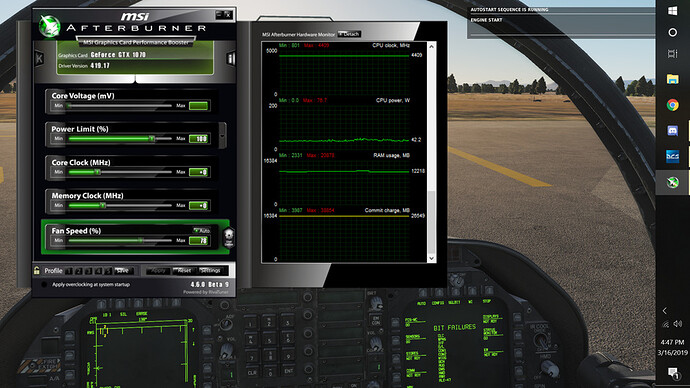Click the user define fan icon
The image size is (690, 388).
click(228, 238)
